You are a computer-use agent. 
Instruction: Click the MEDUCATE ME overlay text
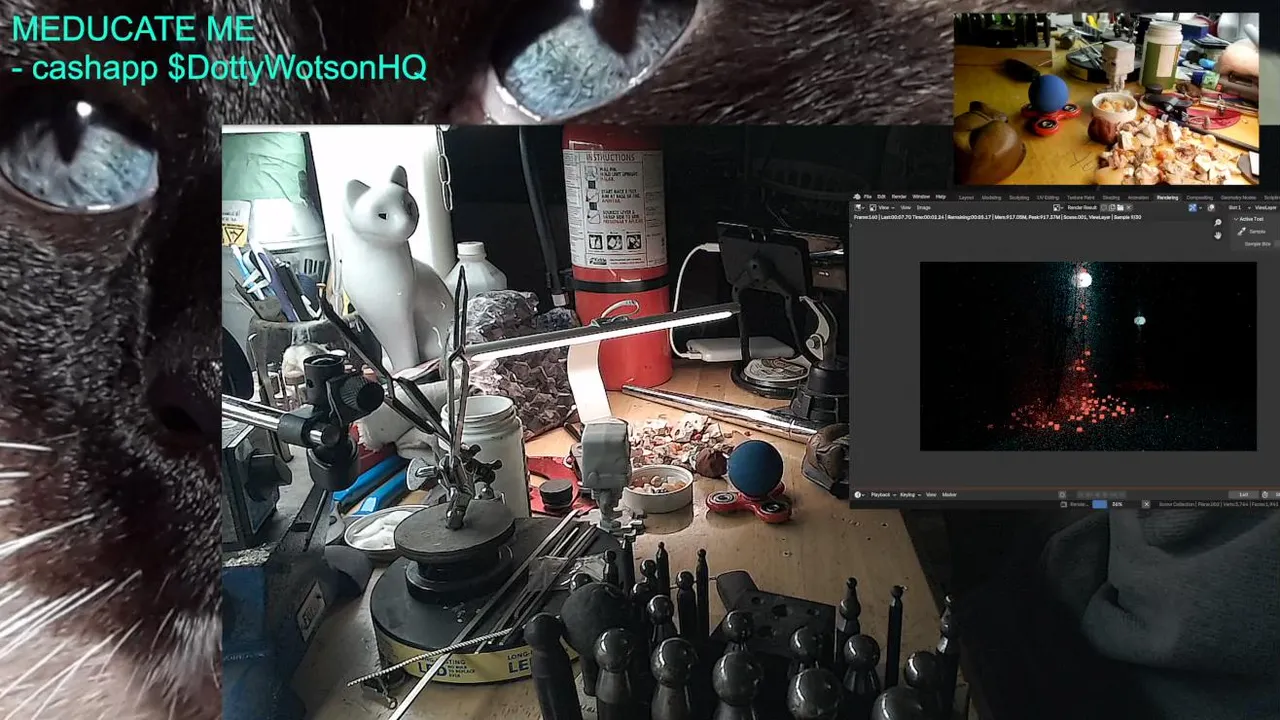pyautogui.click(x=133, y=29)
